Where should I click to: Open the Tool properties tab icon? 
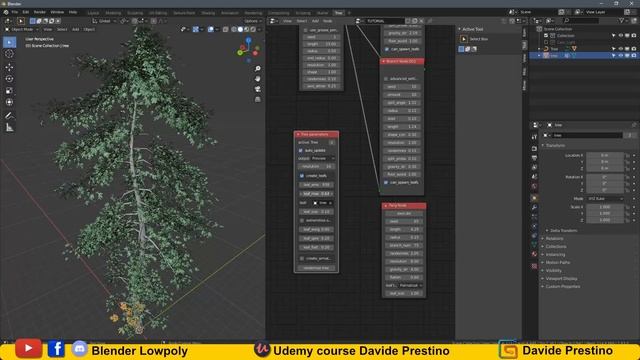click(x=534, y=137)
